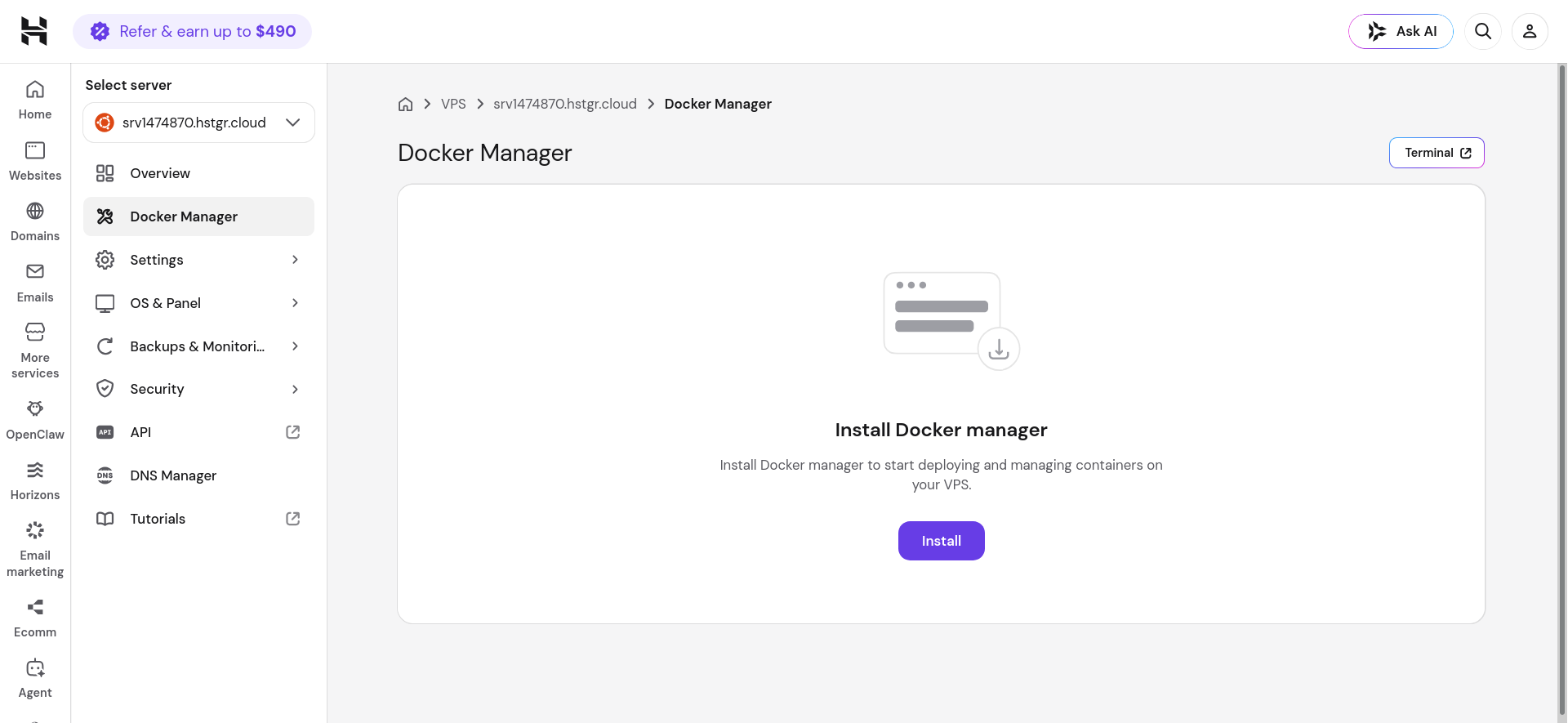Click the search magnifier icon
The width and height of the screenshot is (1568, 723).
[1483, 31]
